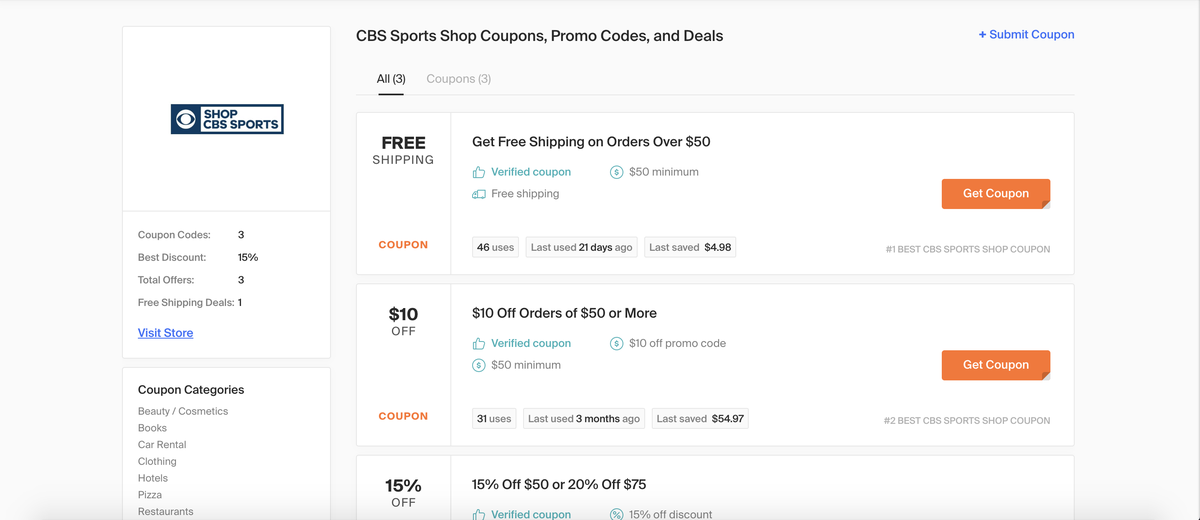Click the truck icon beside Free shipping
Viewport: 1200px width, 520px height.
pos(479,194)
